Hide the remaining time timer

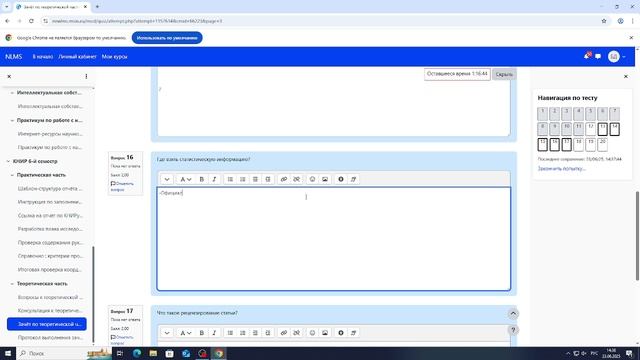coord(504,74)
